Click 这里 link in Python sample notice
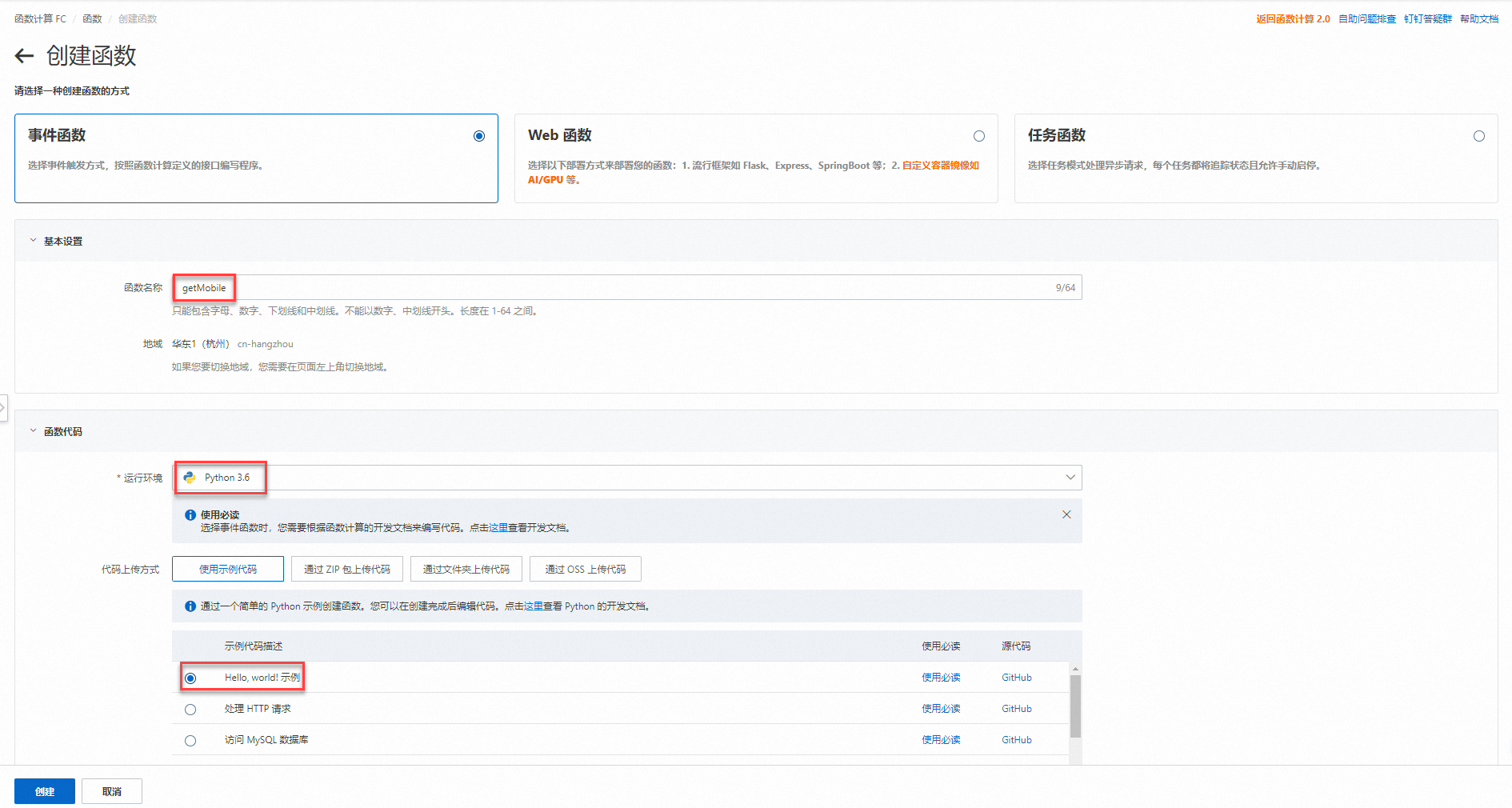Viewport: 1512px width, 808px height. [534, 606]
